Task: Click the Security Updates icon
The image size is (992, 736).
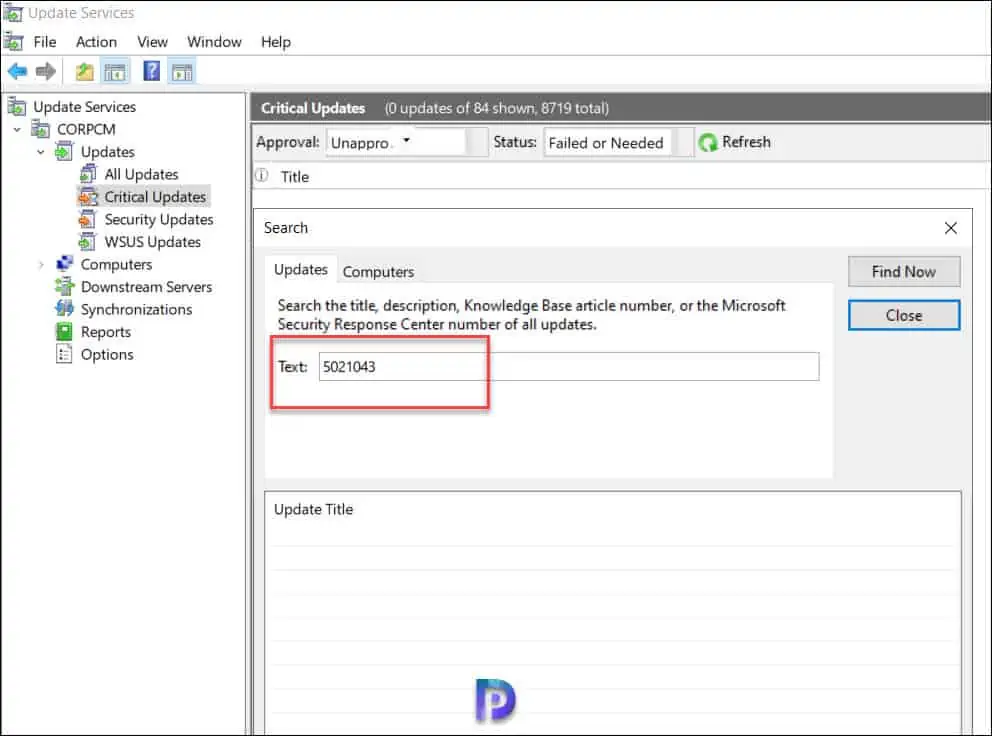Action: [87, 220]
